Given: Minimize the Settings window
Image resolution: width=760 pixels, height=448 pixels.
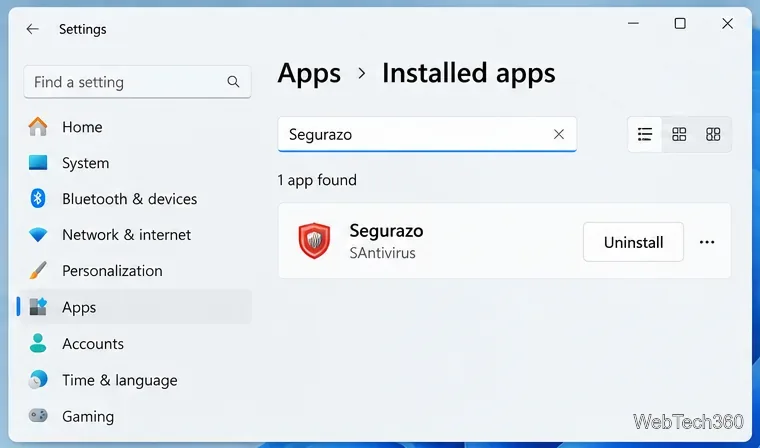Looking at the screenshot, I should pyautogui.click(x=633, y=23).
